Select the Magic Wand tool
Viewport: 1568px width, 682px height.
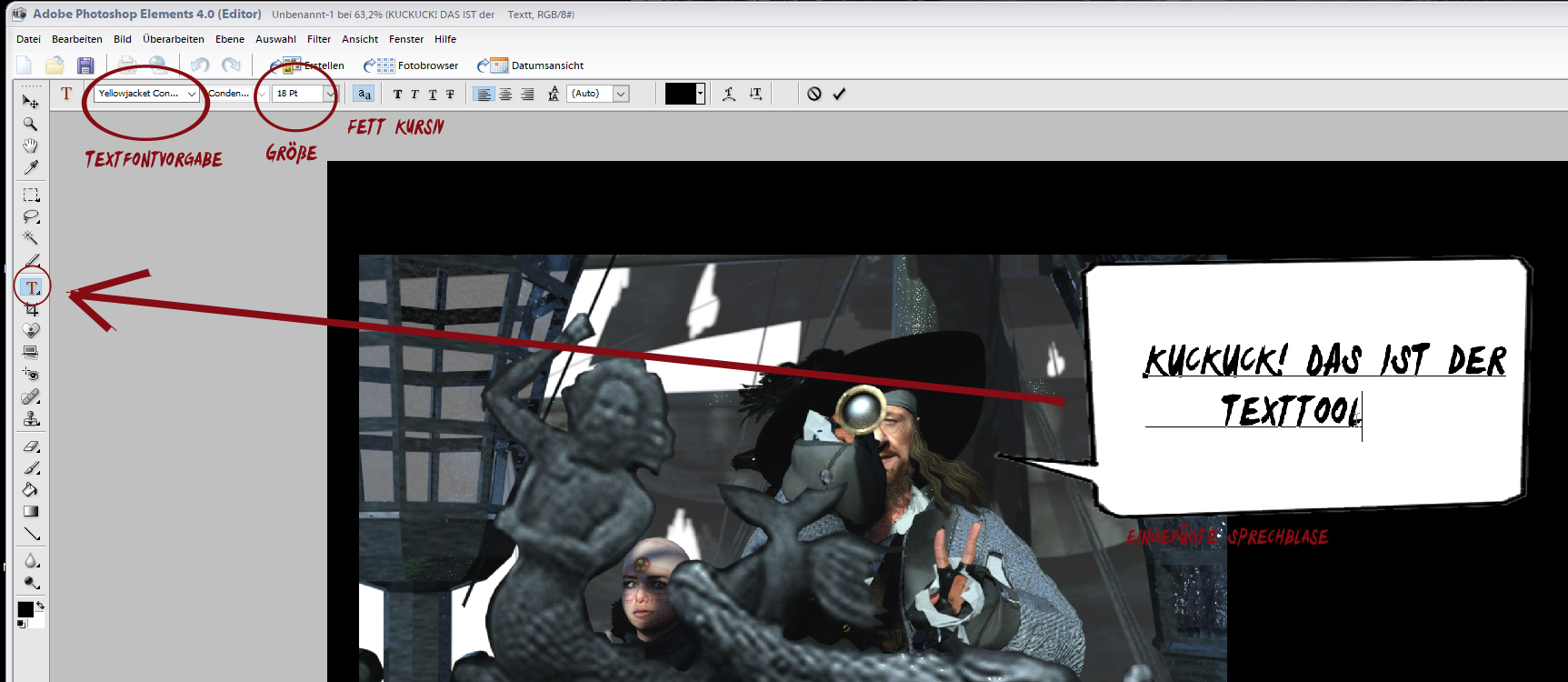pos(31,238)
